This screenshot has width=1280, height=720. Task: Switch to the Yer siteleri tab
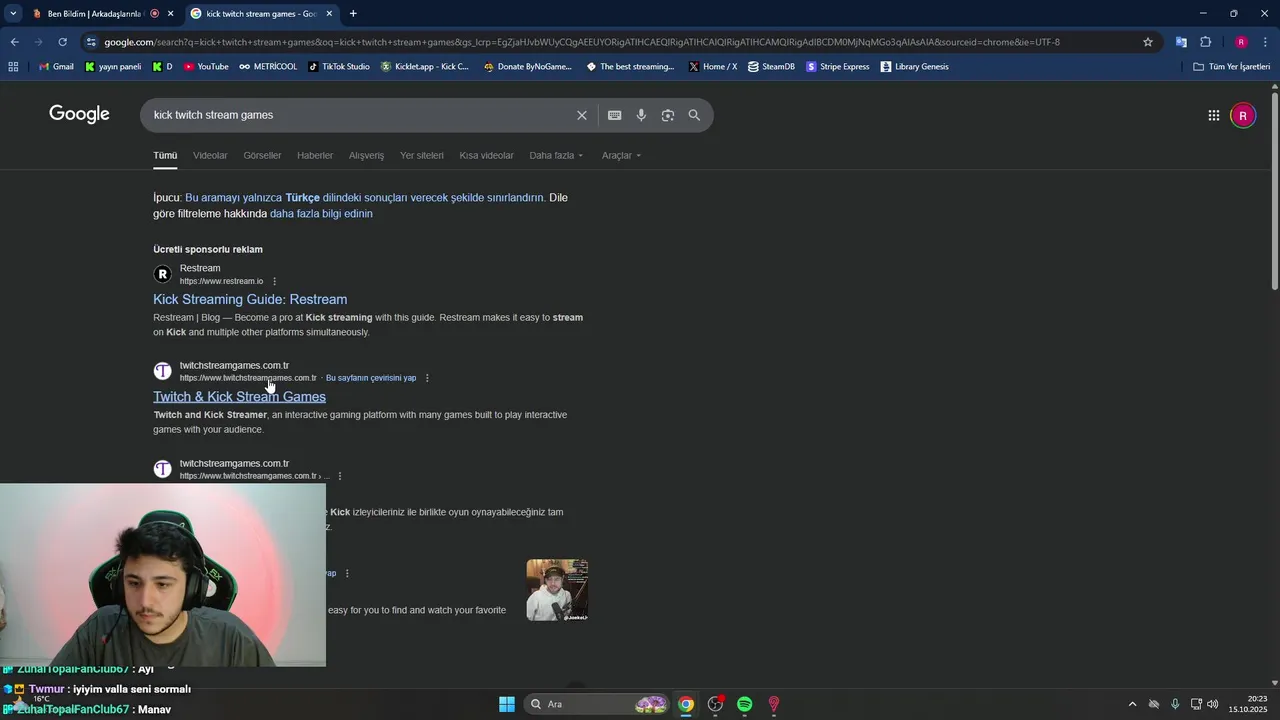coord(422,155)
